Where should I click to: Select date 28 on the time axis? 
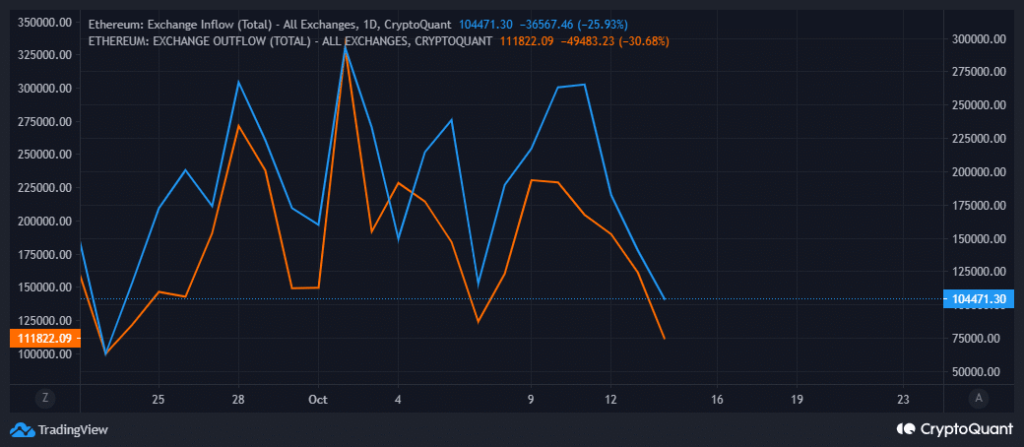[x=238, y=399]
